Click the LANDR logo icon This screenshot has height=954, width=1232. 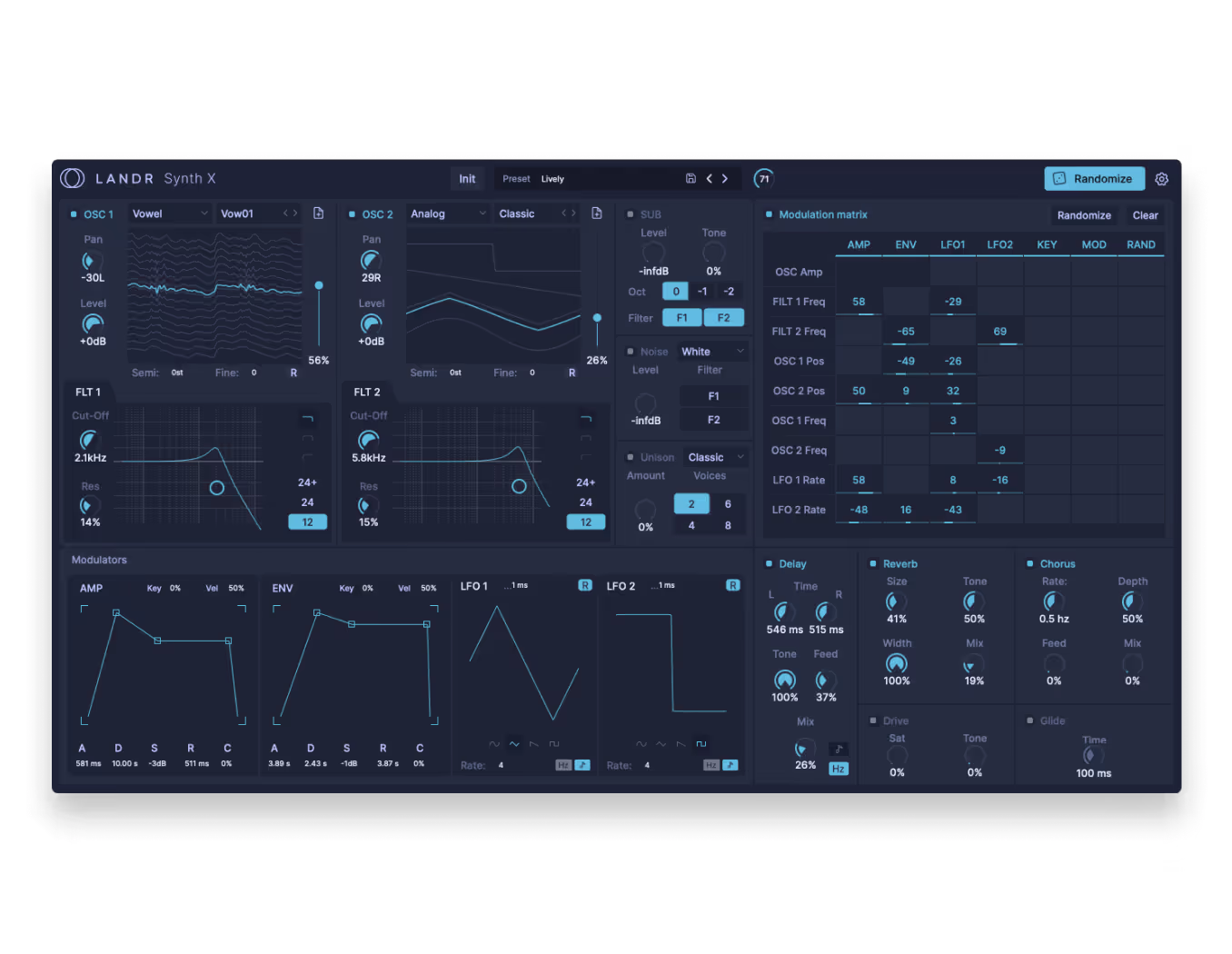point(73,178)
